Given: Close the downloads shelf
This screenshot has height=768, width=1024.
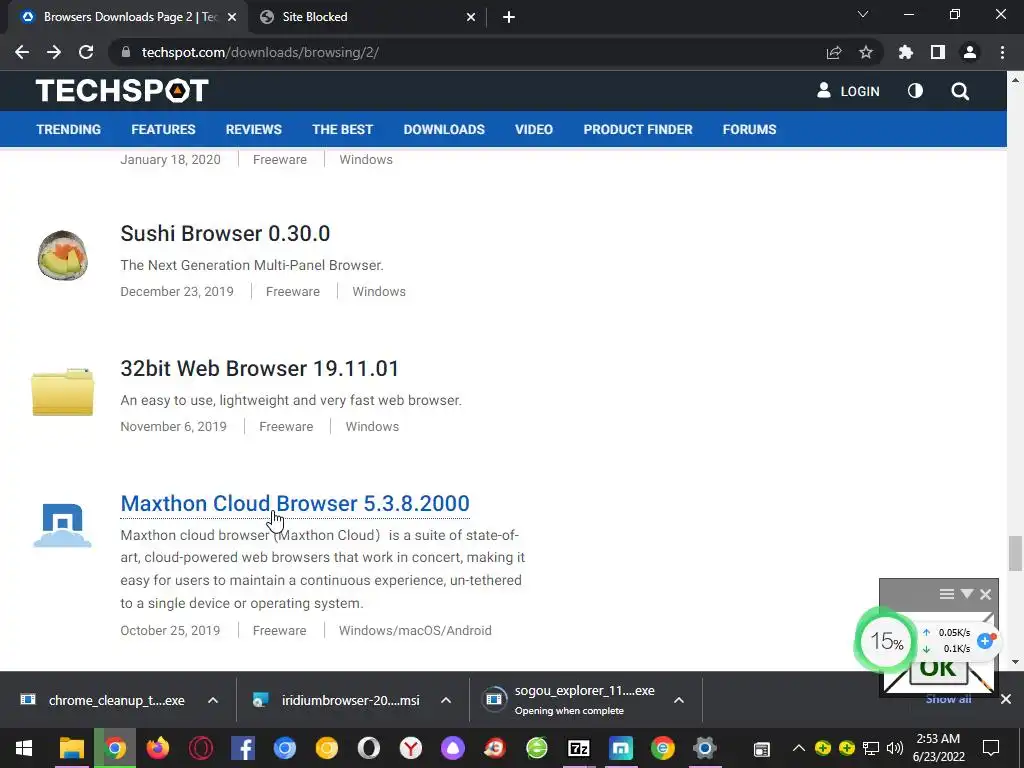Looking at the screenshot, I should (x=1006, y=699).
